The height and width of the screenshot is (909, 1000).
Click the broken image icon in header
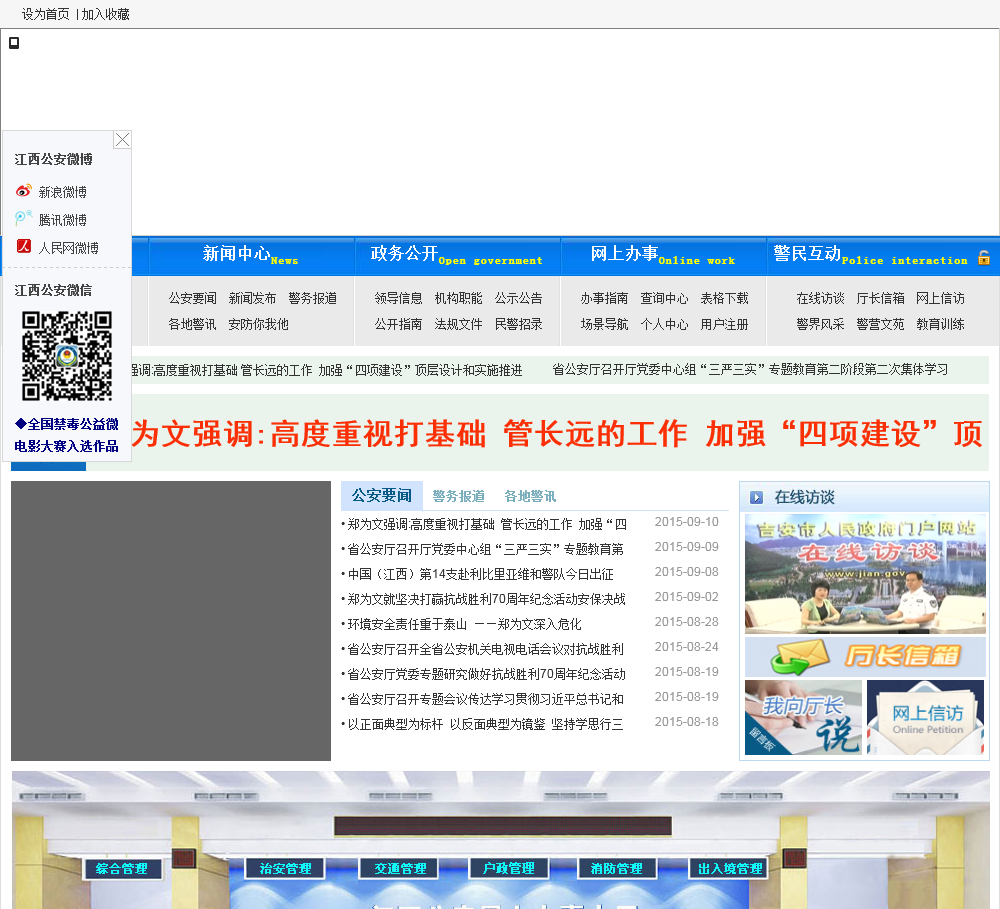click(x=14, y=43)
